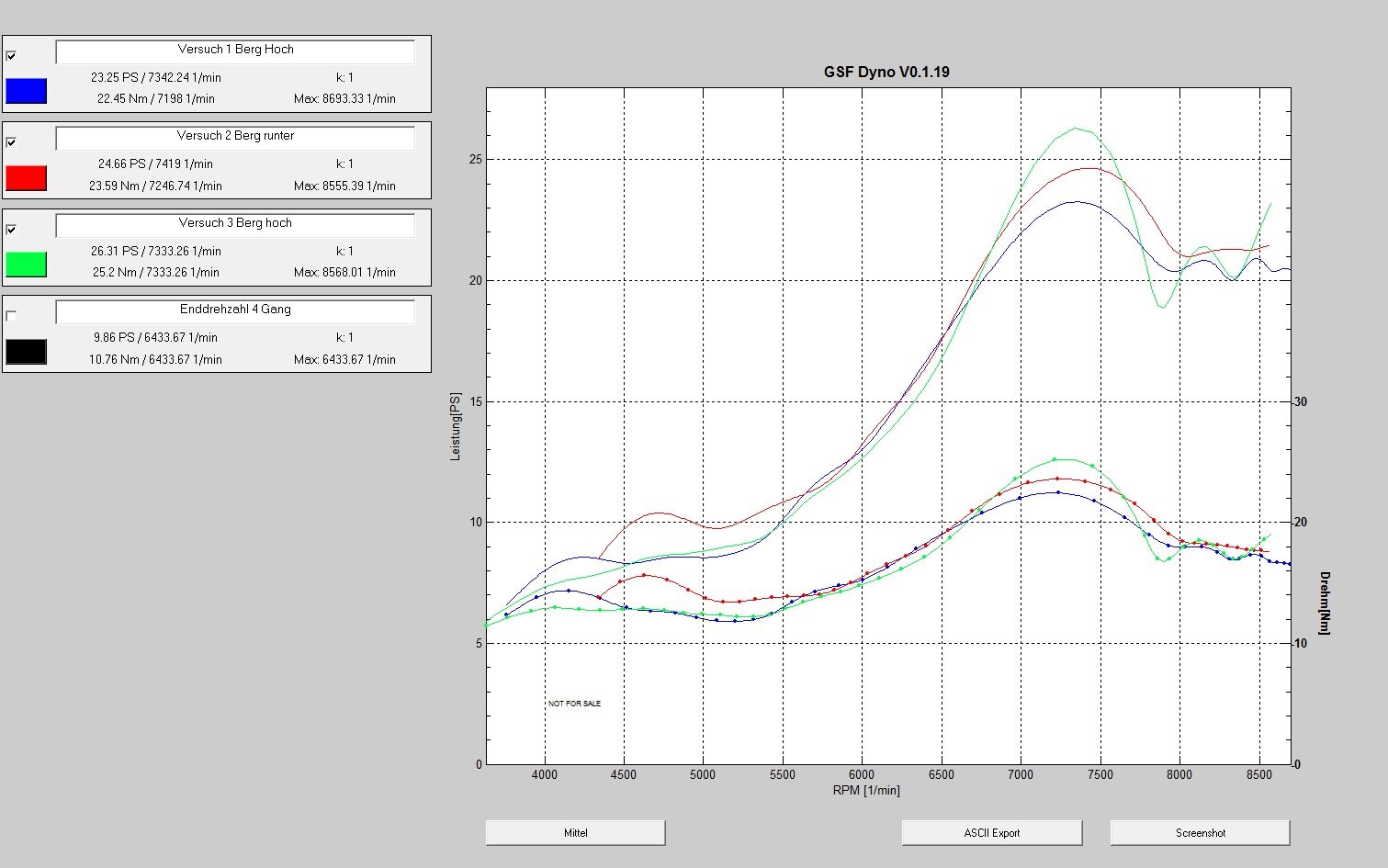The width and height of the screenshot is (1388, 868).
Task: Disable the Versuch 3 Berg hoch checkbox
Action: coord(11,230)
